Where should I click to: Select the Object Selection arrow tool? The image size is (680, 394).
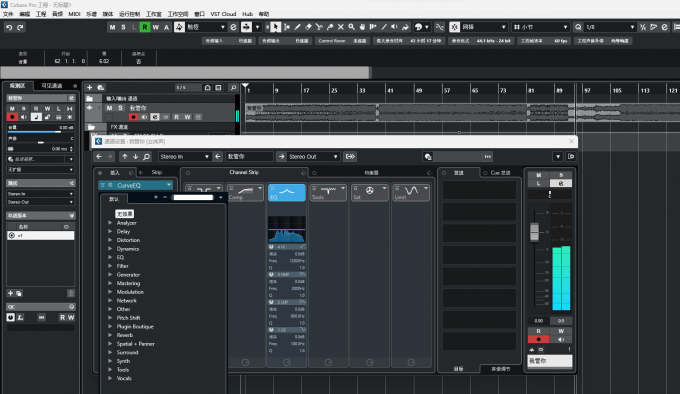click(x=275, y=27)
